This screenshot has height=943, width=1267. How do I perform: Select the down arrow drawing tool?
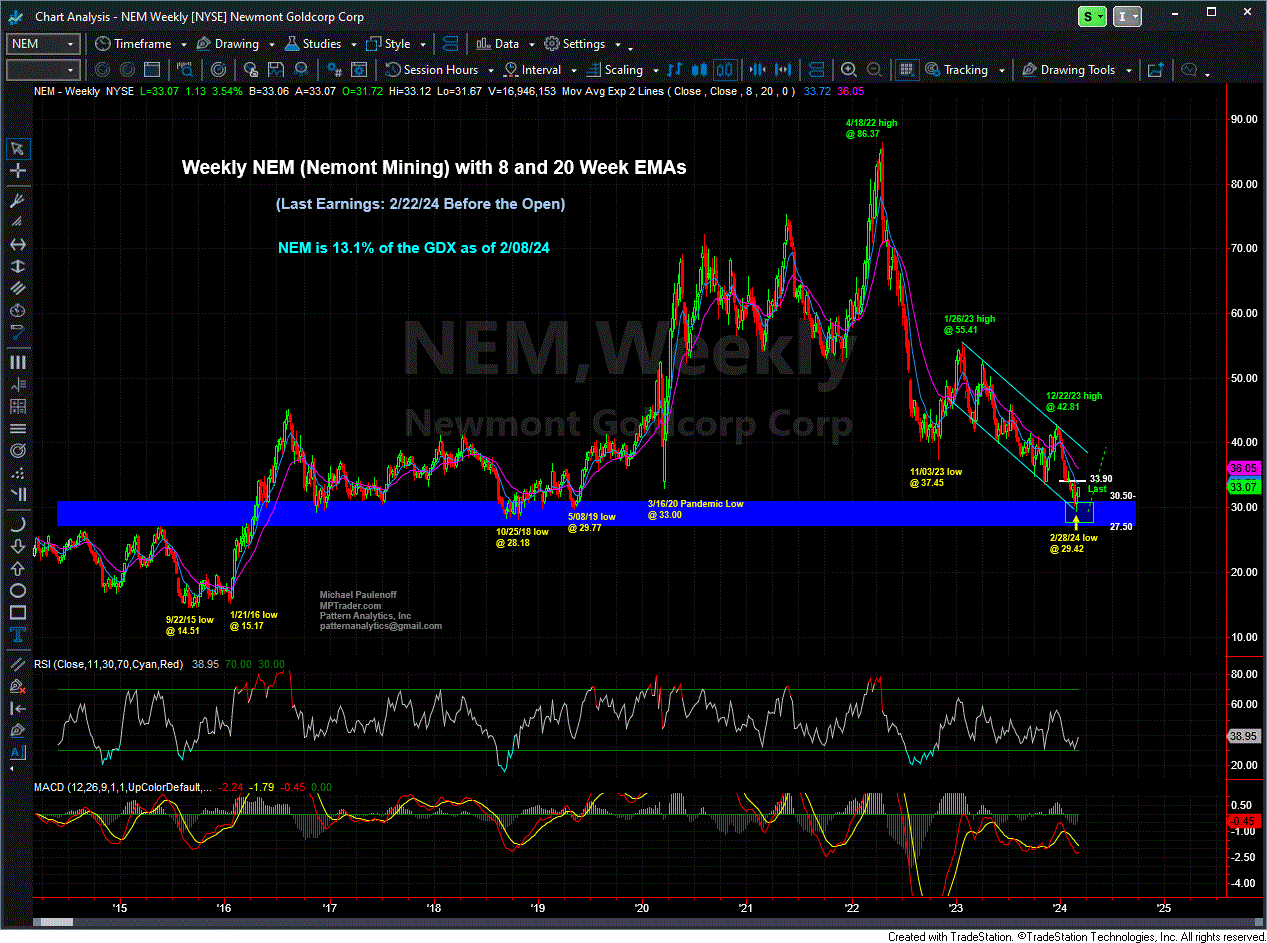click(x=17, y=546)
